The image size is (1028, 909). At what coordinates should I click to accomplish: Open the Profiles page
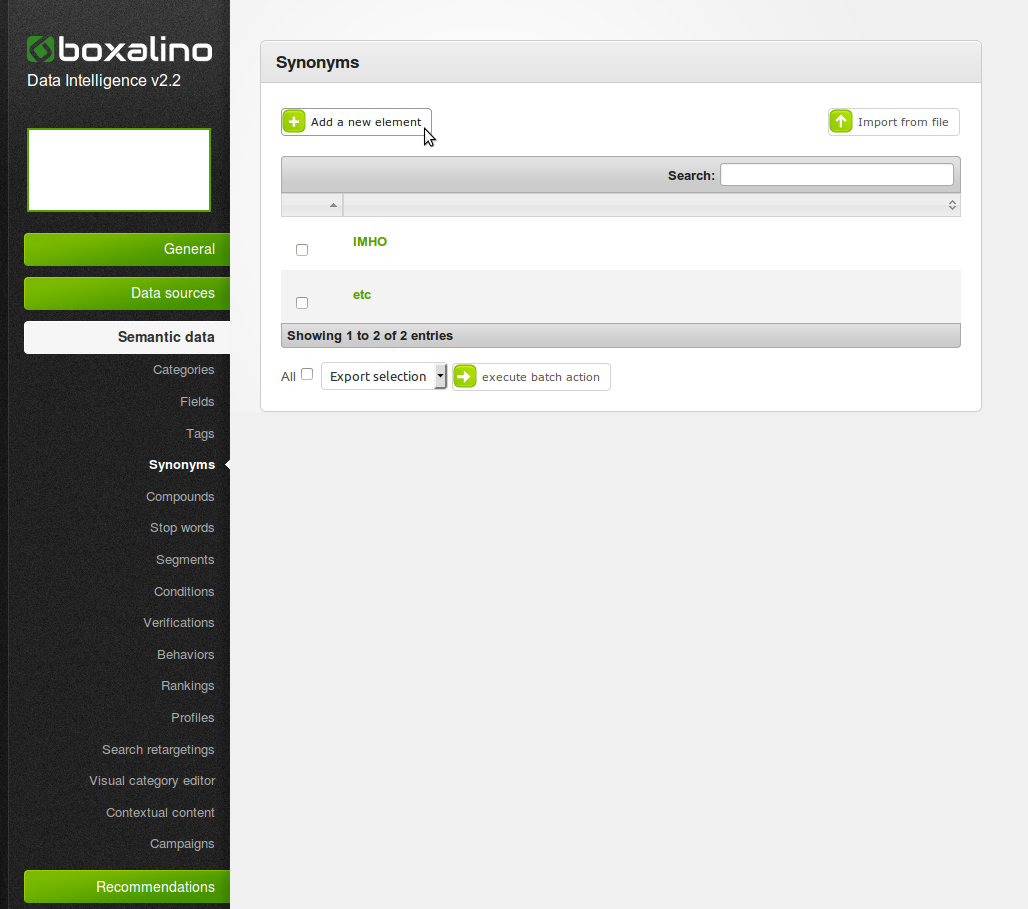coord(193,717)
